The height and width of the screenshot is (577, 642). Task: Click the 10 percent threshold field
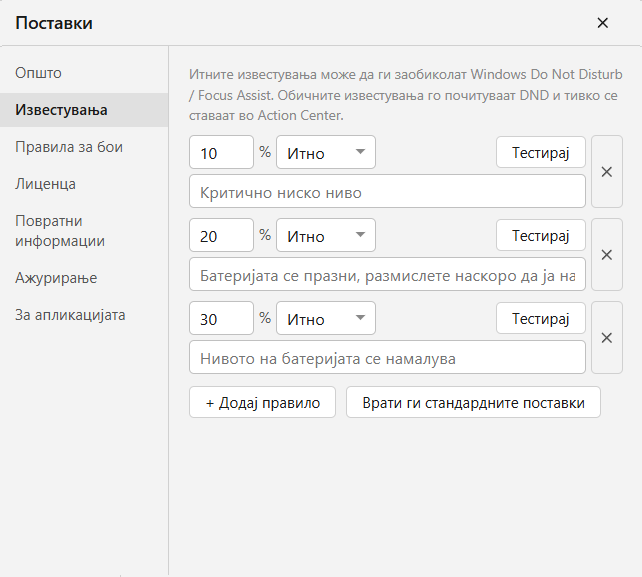(x=222, y=152)
